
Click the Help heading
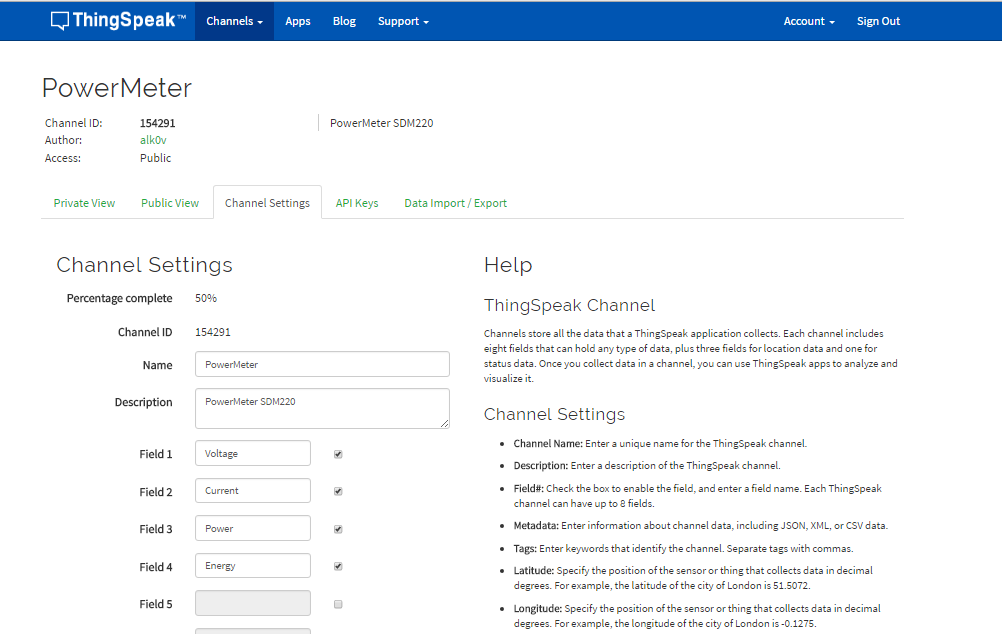tap(508, 265)
